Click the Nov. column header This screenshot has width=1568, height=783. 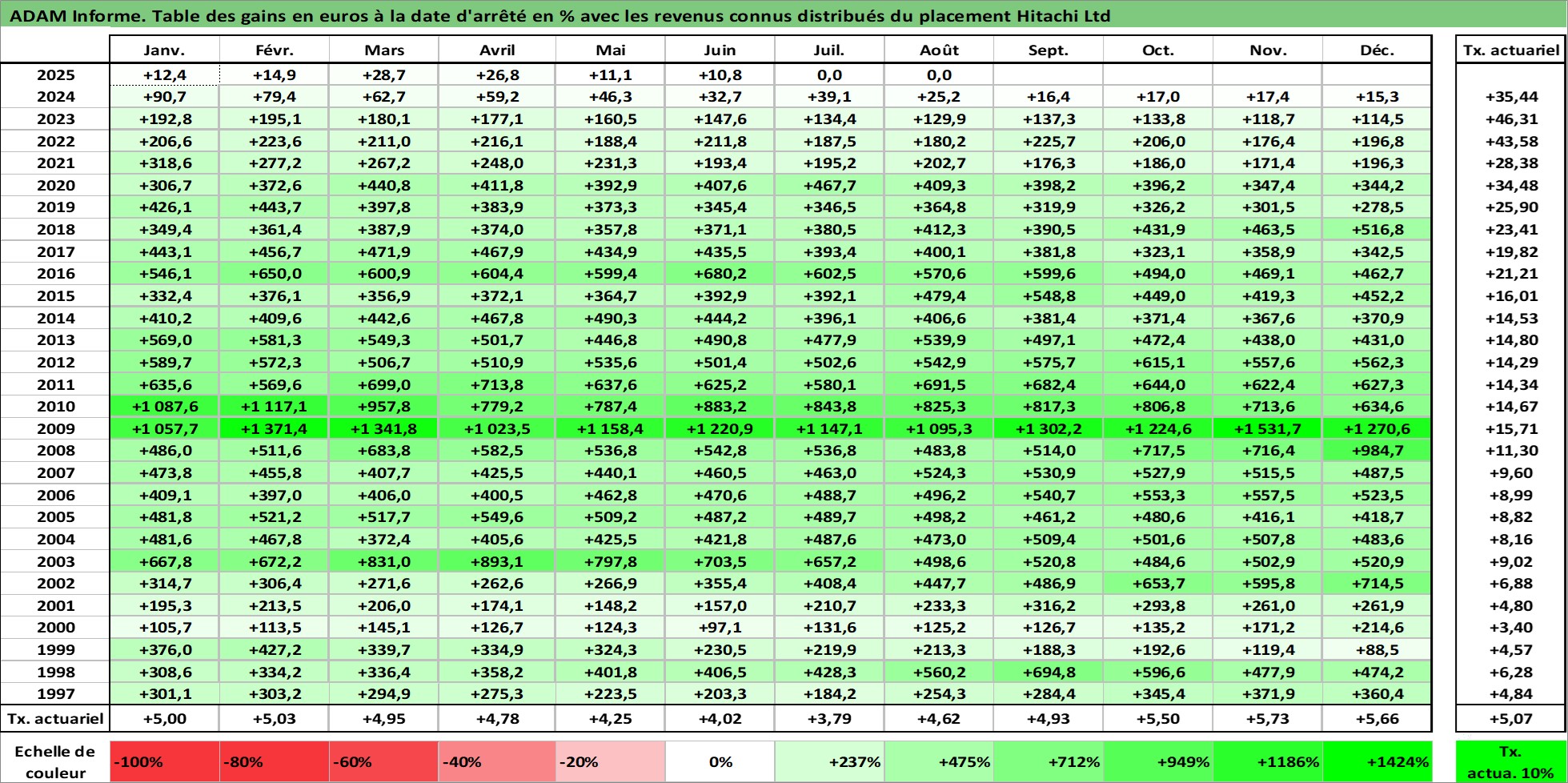1268,50
